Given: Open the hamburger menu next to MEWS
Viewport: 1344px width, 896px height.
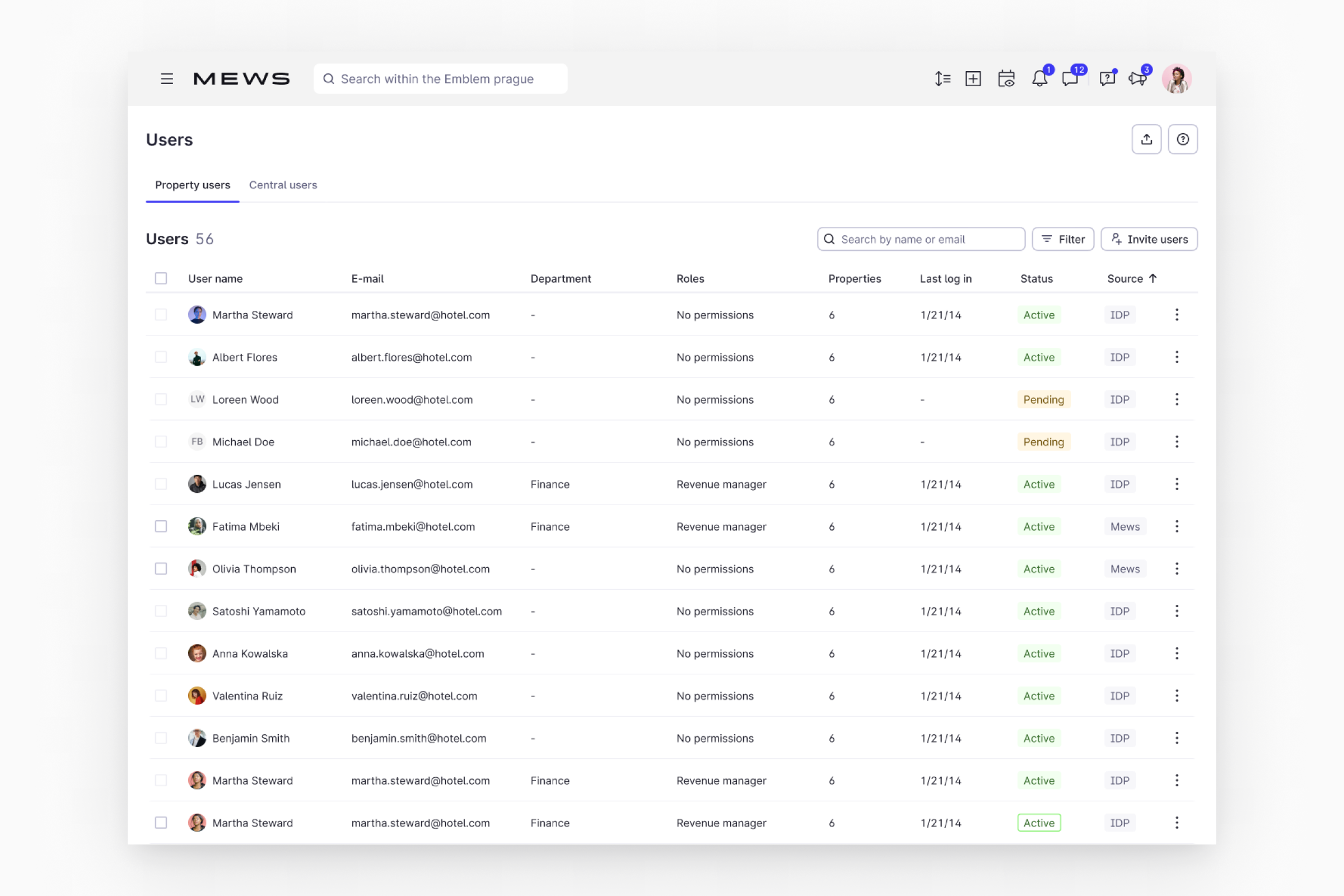Looking at the screenshot, I should click(167, 78).
